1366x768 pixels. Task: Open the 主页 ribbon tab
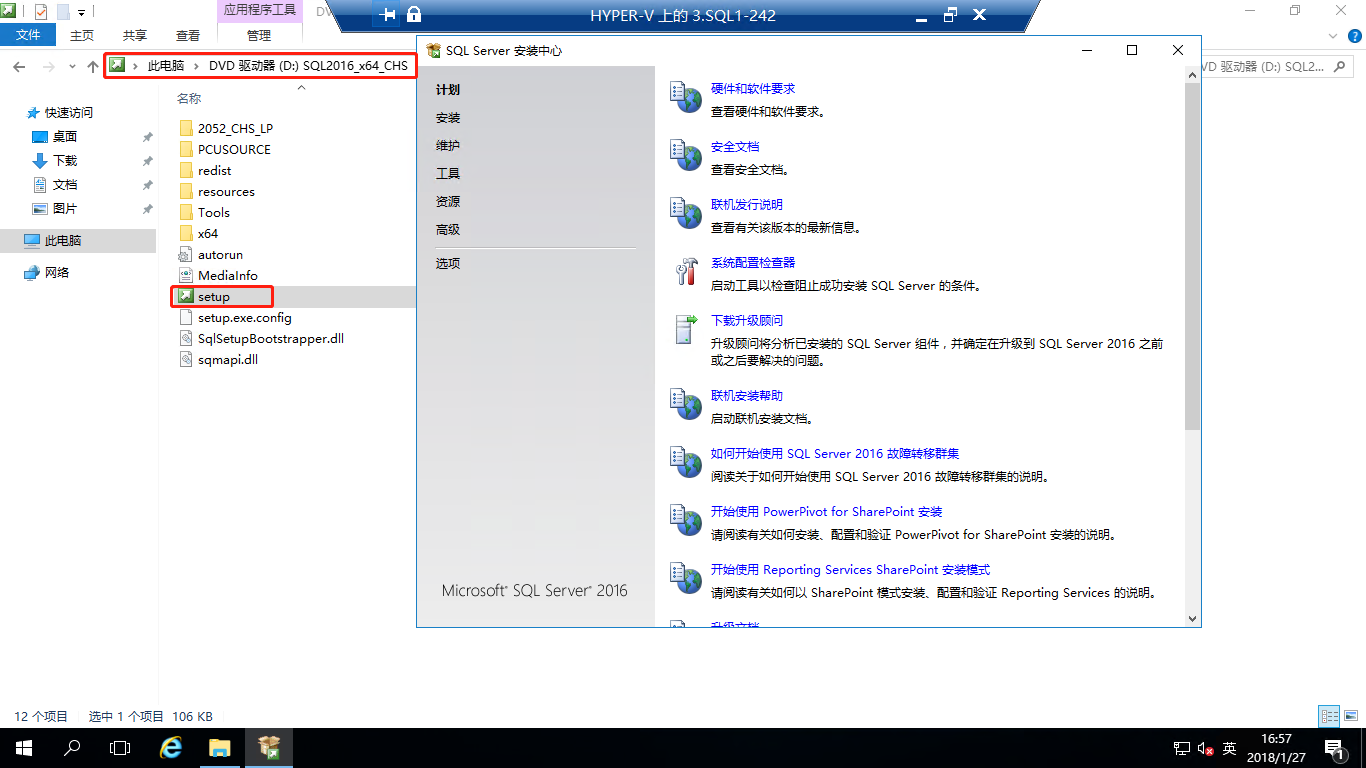(82, 35)
